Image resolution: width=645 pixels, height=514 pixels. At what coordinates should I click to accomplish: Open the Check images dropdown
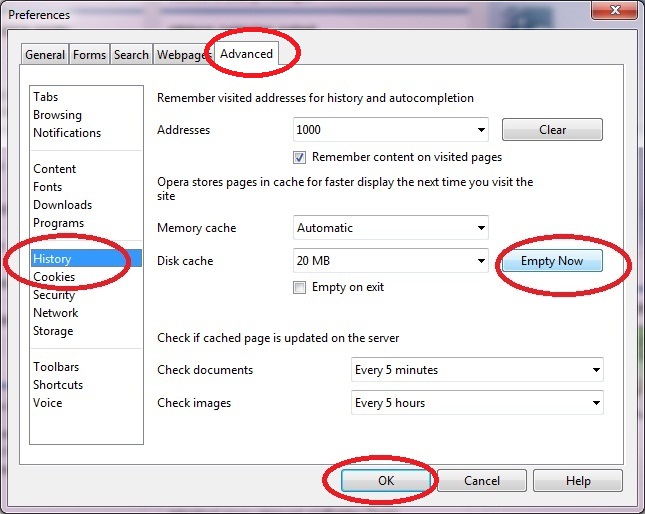point(477,403)
